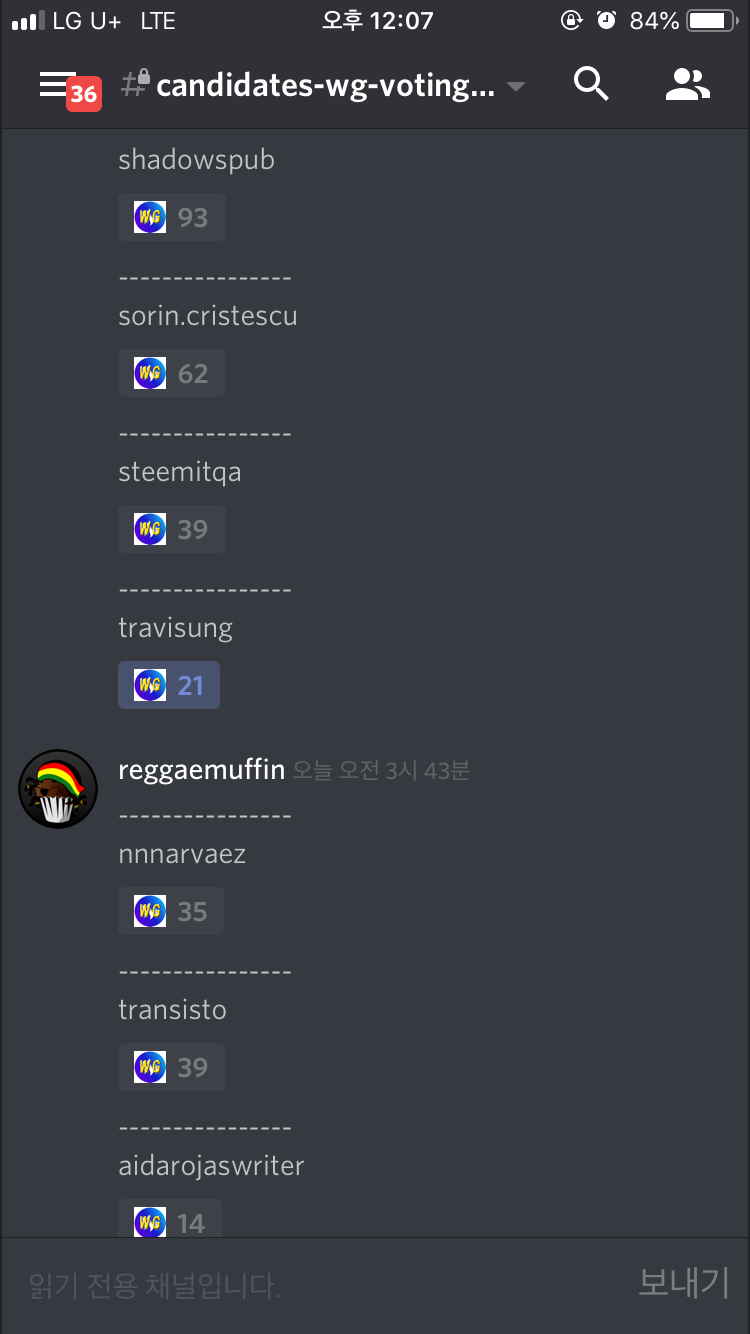Remove your WG vote on travisung
The image size is (750, 1334).
pyautogui.click(x=169, y=685)
